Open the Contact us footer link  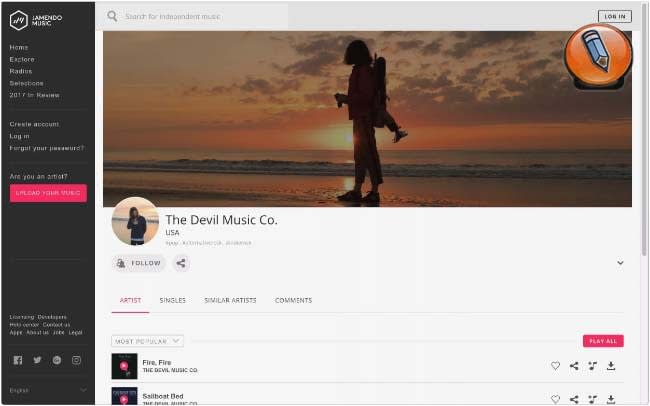point(56,325)
